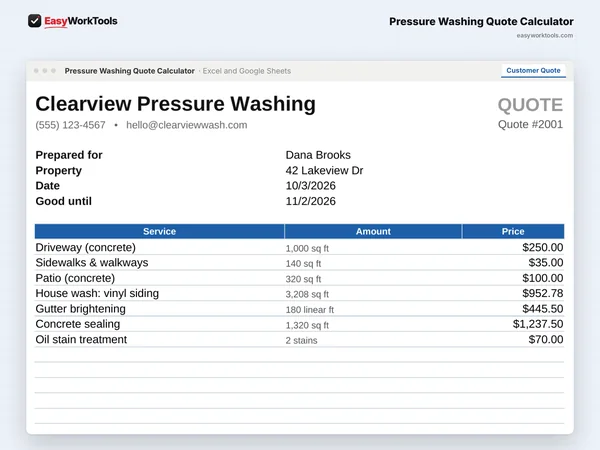Select the expiry date 11/2/2026

tap(311, 201)
